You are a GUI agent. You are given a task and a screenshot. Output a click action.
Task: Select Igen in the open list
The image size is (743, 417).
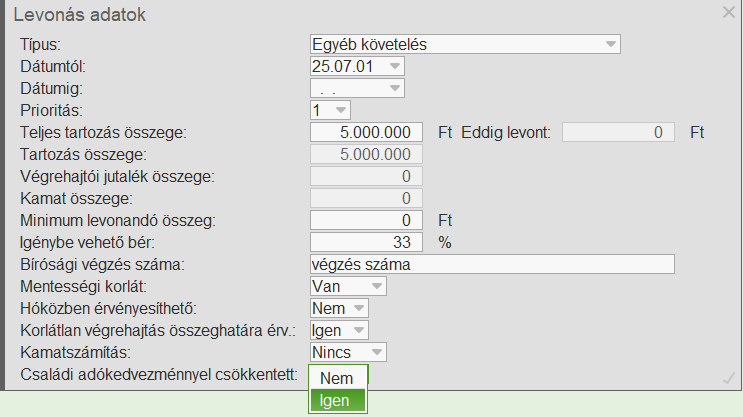(337, 401)
